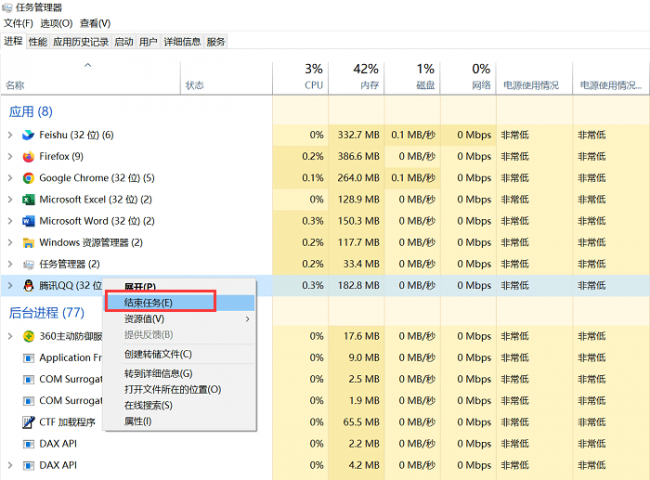This screenshot has width=650, height=480.
Task: Sort by the 磁盘 column header
Action: click(412, 78)
